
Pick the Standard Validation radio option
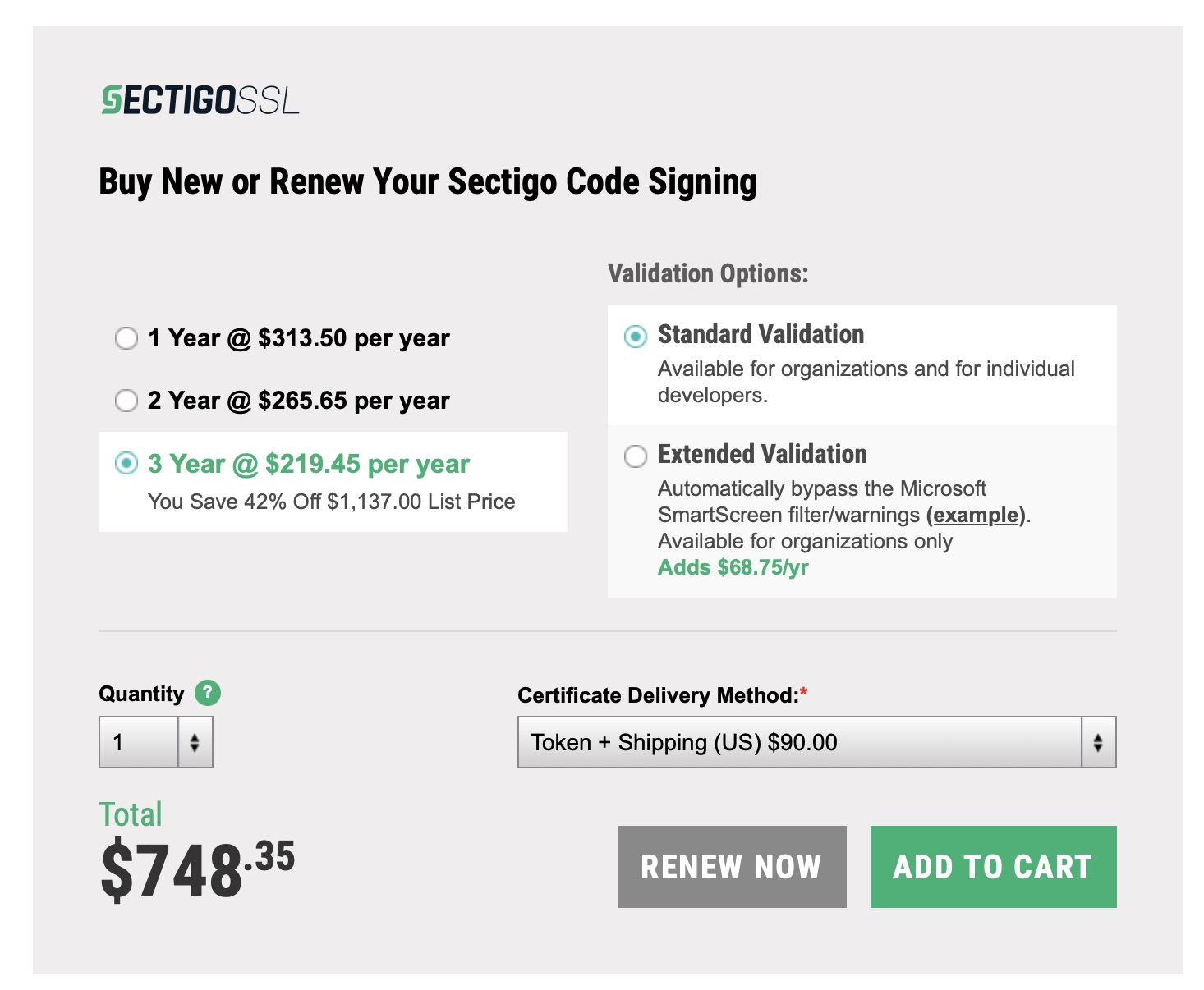coord(636,336)
